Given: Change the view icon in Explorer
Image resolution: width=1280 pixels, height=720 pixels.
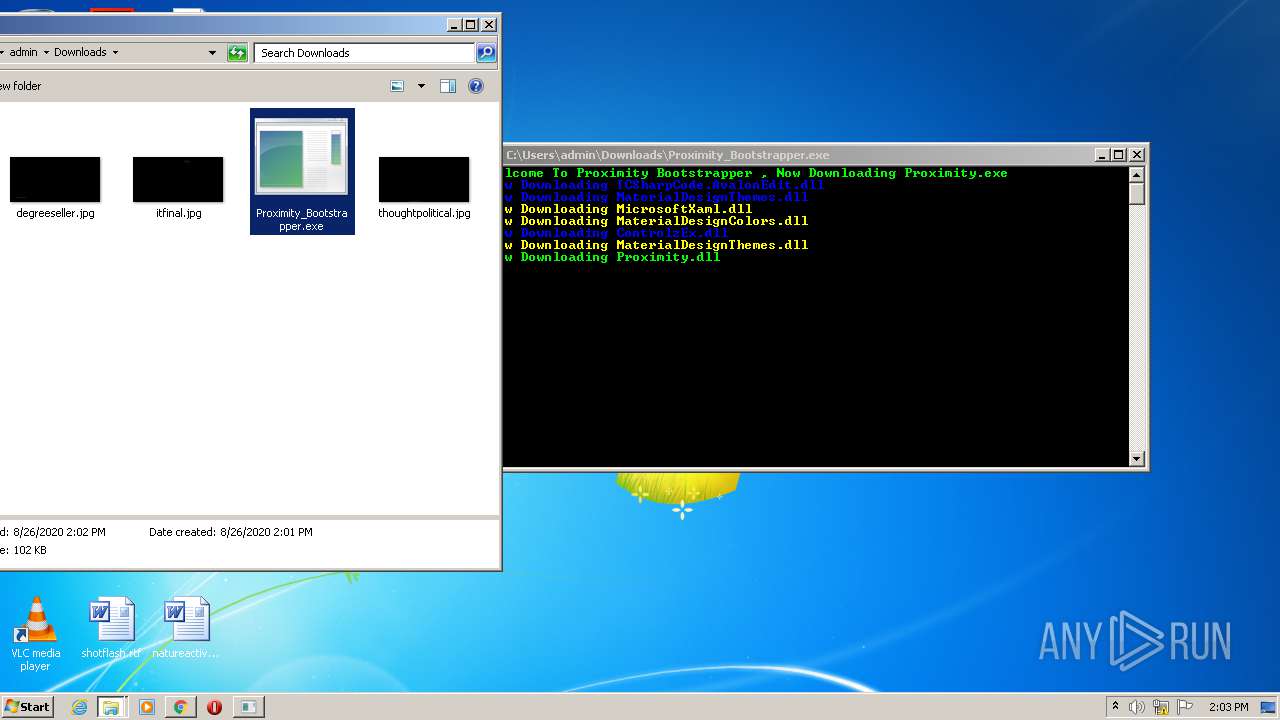Looking at the screenshot, I should 397,86.
